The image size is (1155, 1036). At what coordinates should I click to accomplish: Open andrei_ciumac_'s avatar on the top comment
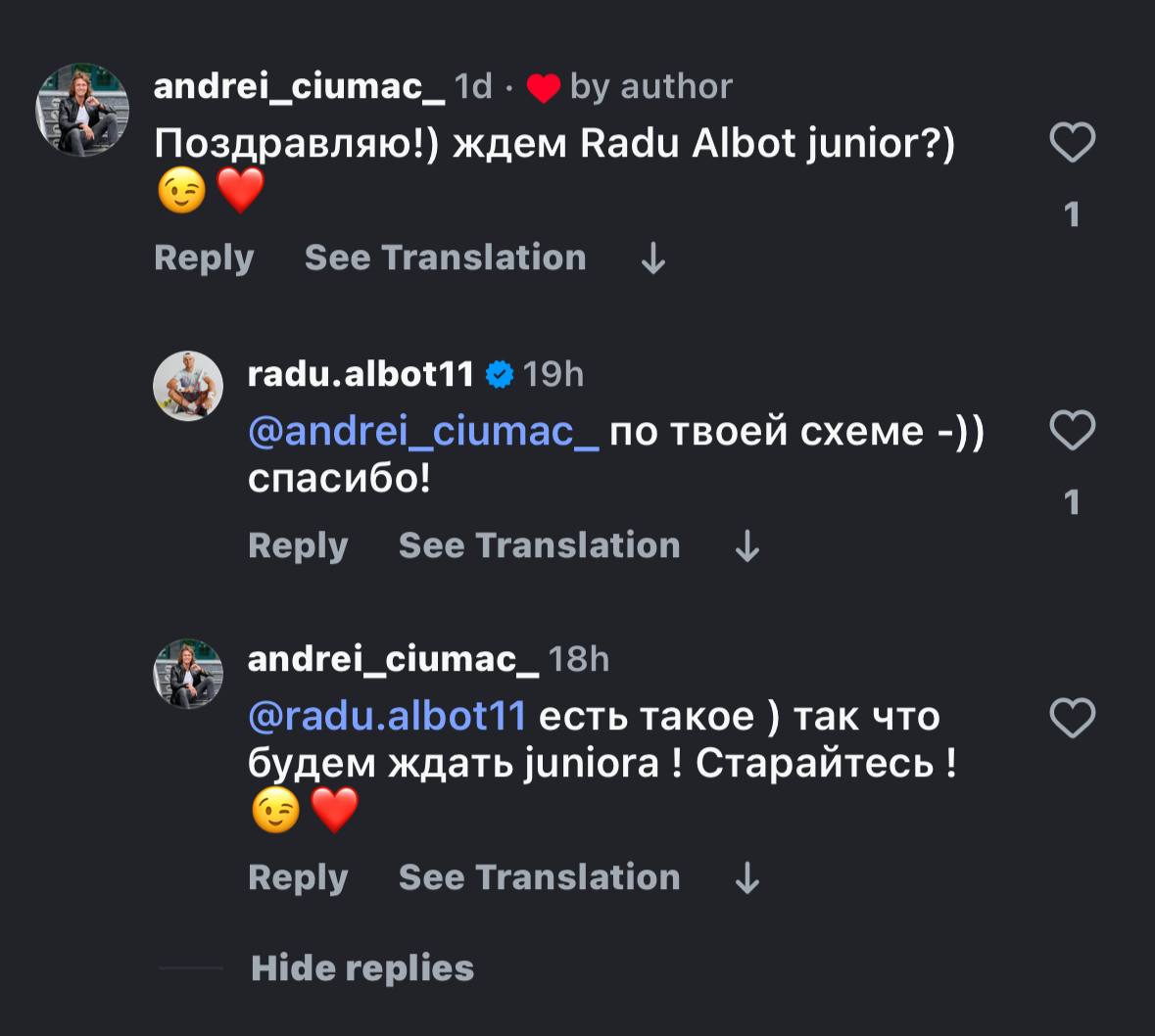pyautogui.click(x=82, y=111)
